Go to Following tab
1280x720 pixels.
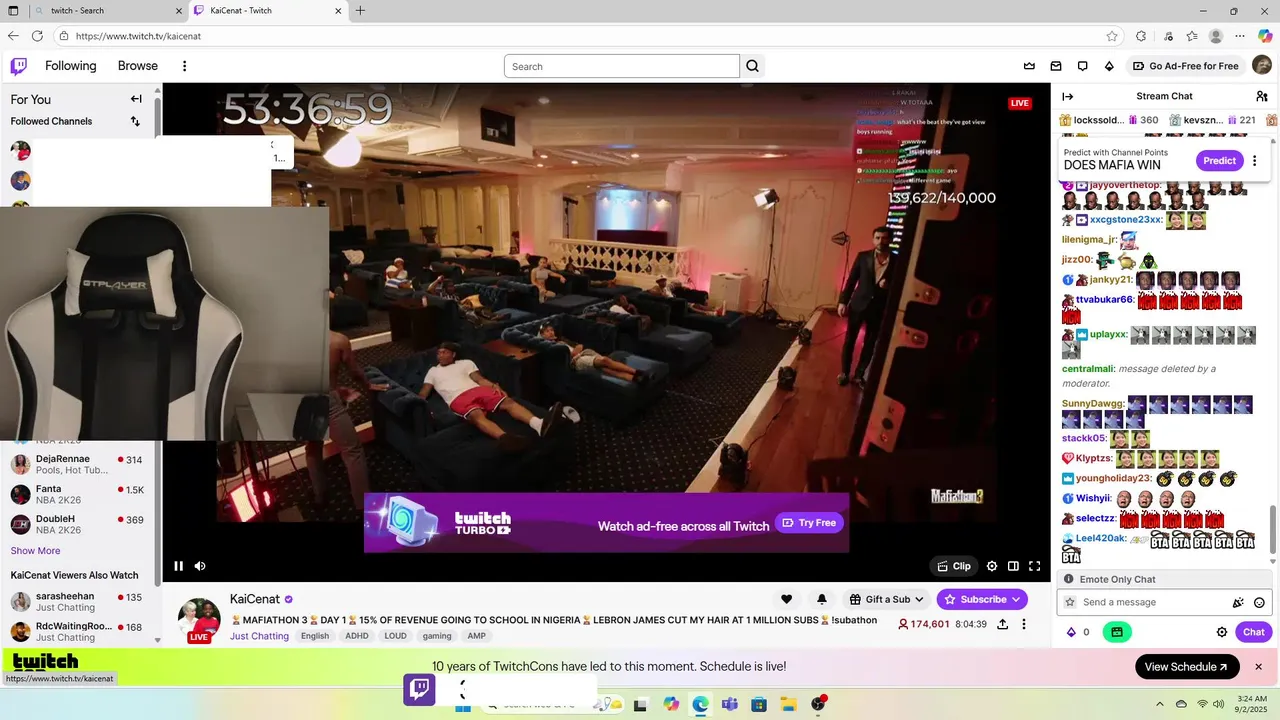click(x=71, y=66)
